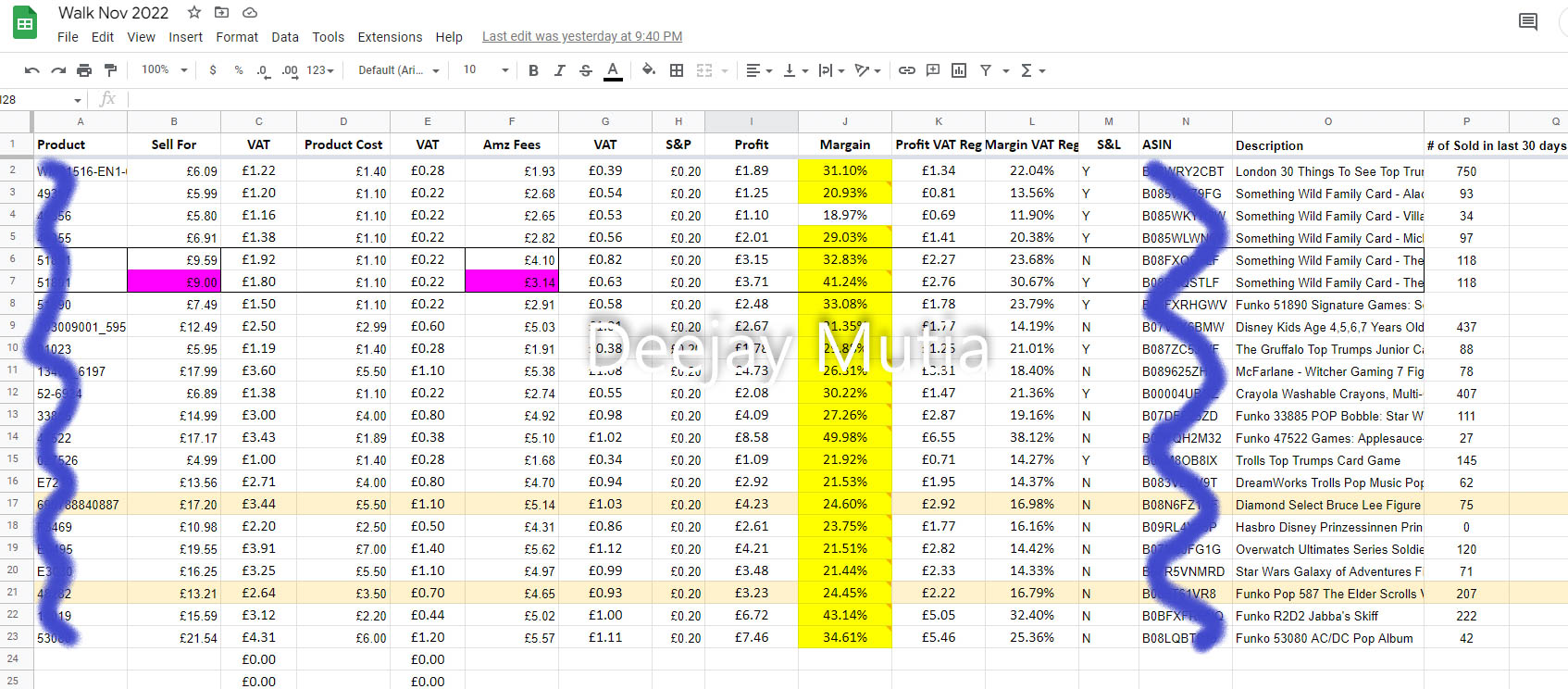Open the File menu
1568x689 pixels.
(68, 37)
